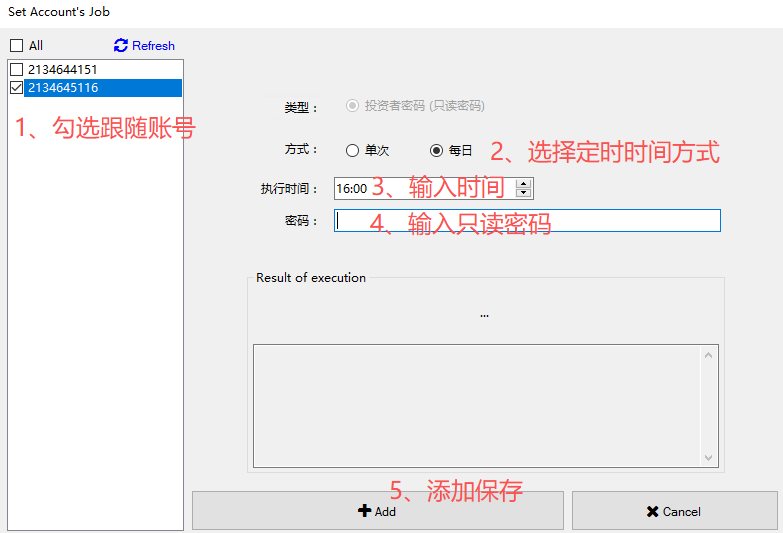Check the box for account 2134644151
This screenshot has height=533, width=783.
[16, 70]
